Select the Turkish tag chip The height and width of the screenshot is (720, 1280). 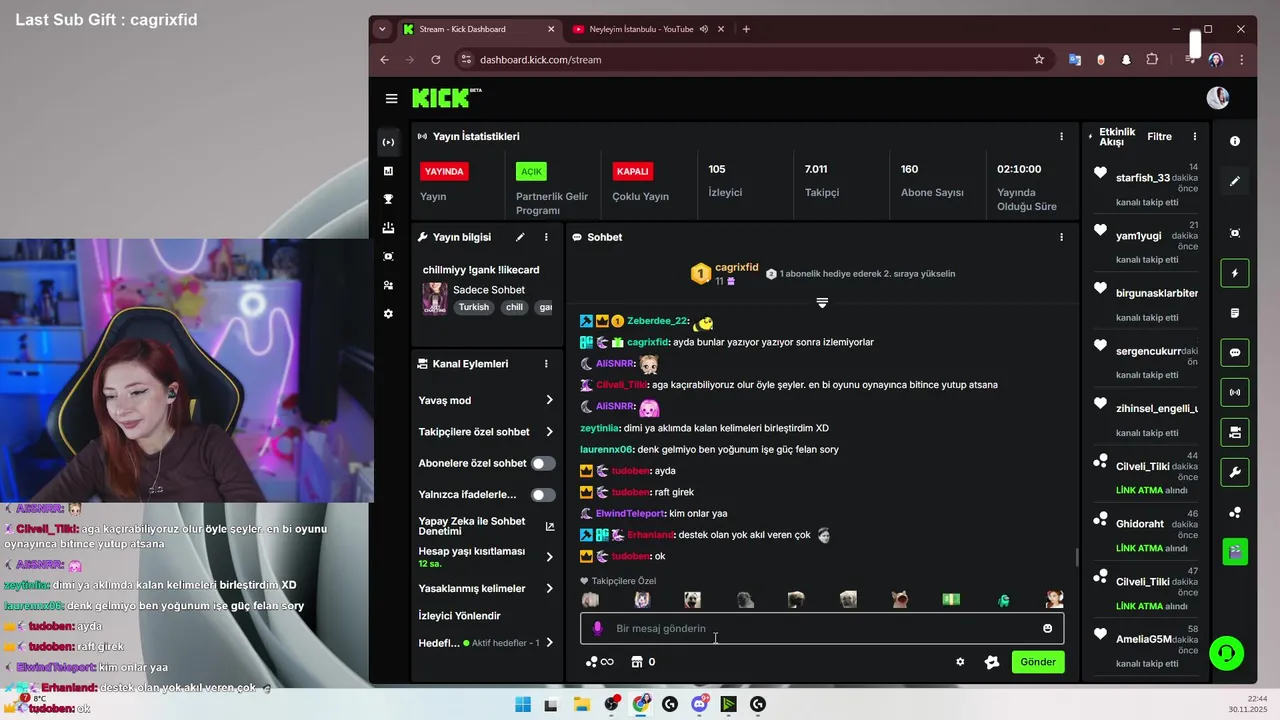pos(474,307)
